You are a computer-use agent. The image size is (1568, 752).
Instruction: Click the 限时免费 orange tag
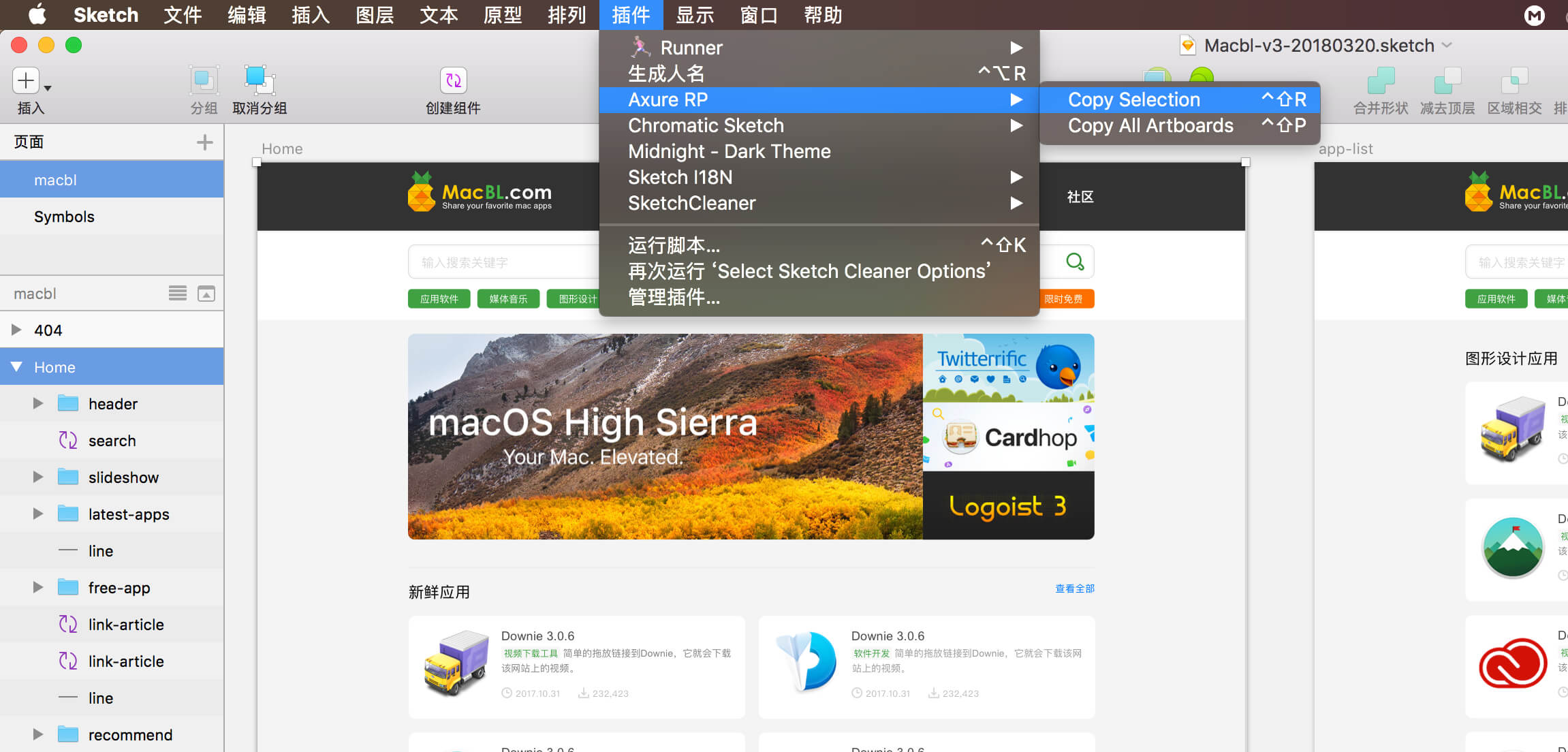1065,299
